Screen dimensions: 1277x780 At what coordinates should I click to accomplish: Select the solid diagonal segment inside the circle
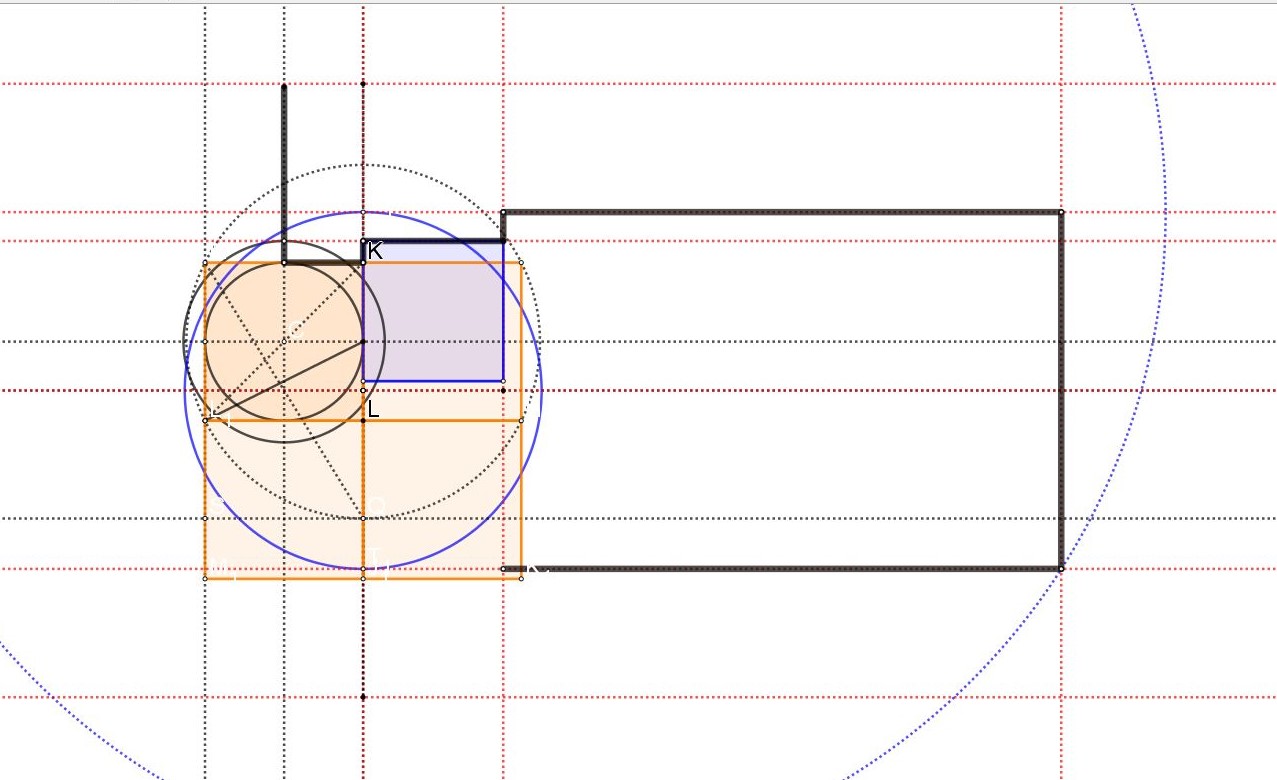288,378
